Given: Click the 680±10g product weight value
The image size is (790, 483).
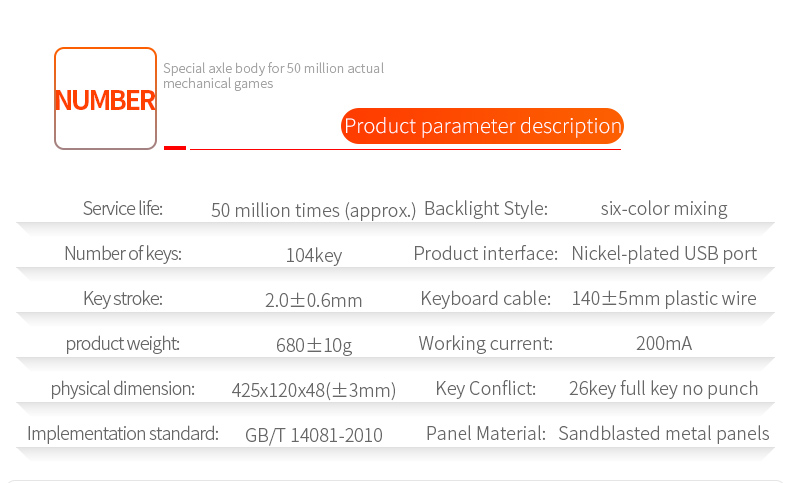Looking at the screenshot, I should [314, 345].
